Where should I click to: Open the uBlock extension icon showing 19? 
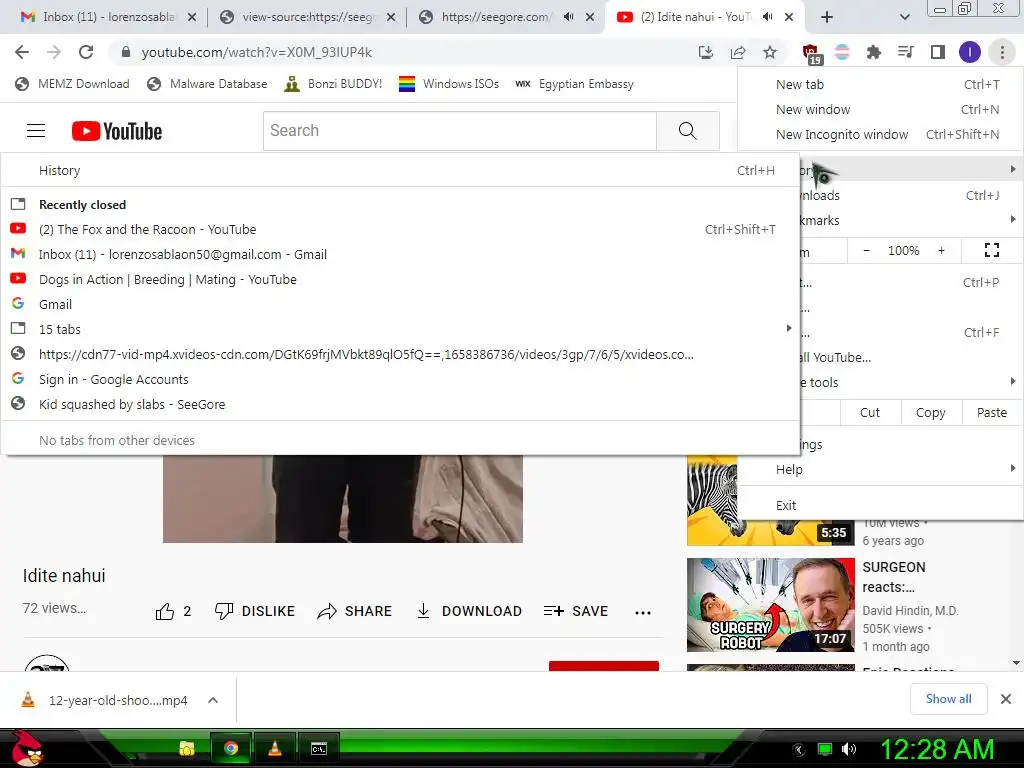811,53
